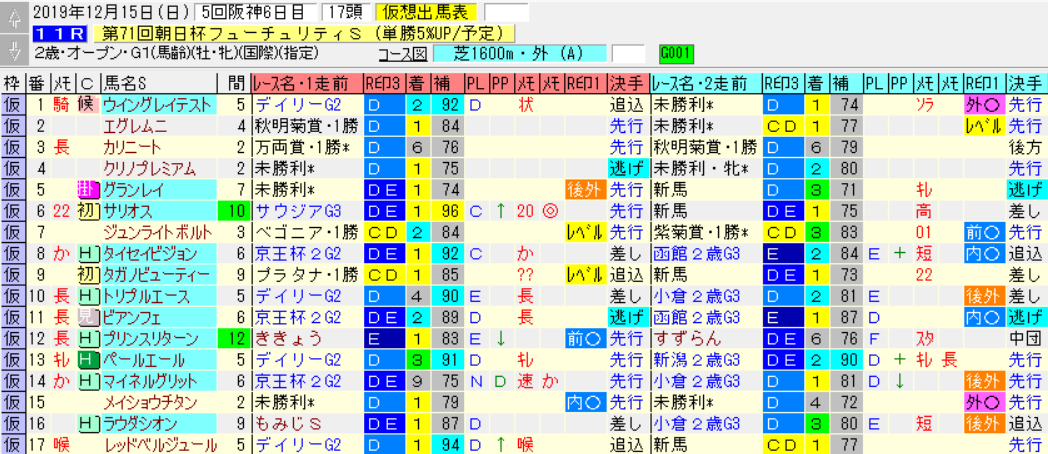Click the 初 badge beside タガノビューティー
Image resolution: width=1048 pixels, height=454 pixels.
[x=88, y=275]
